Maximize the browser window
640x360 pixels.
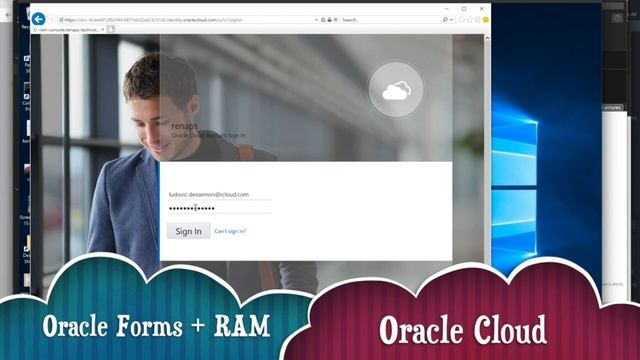click(x=464, y=9)
